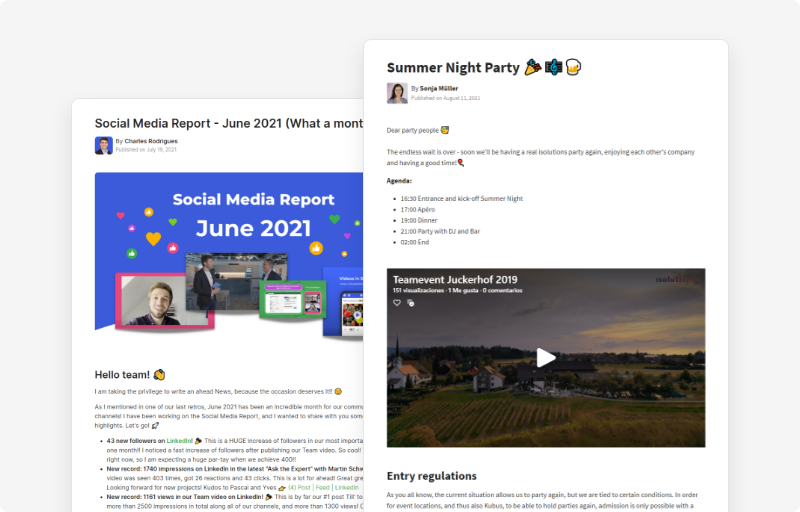Screen dimensions: 800x512
Task: Click Published on August 11, 2021 date
Action: 445,98
